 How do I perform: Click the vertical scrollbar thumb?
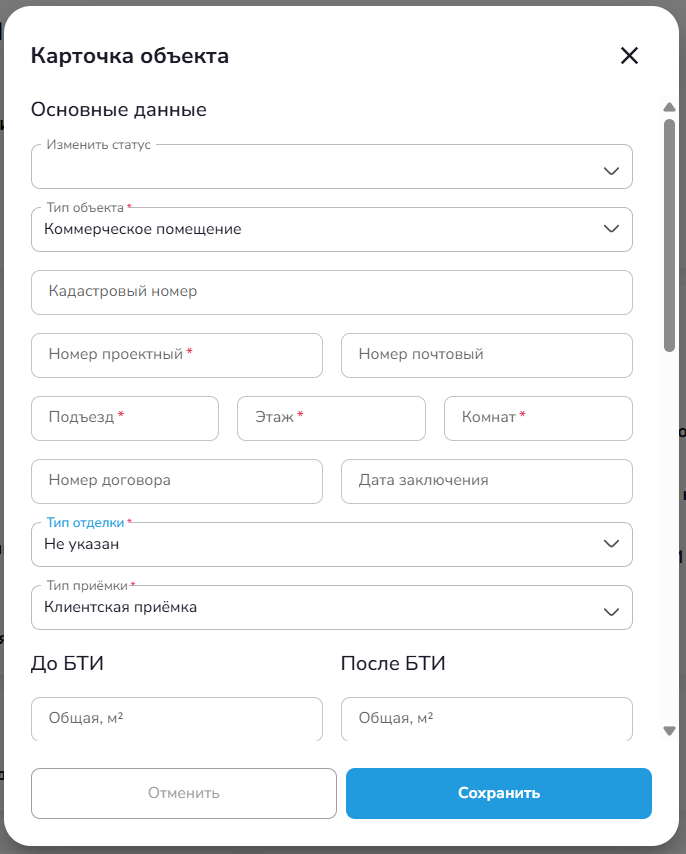click(669, 235)
